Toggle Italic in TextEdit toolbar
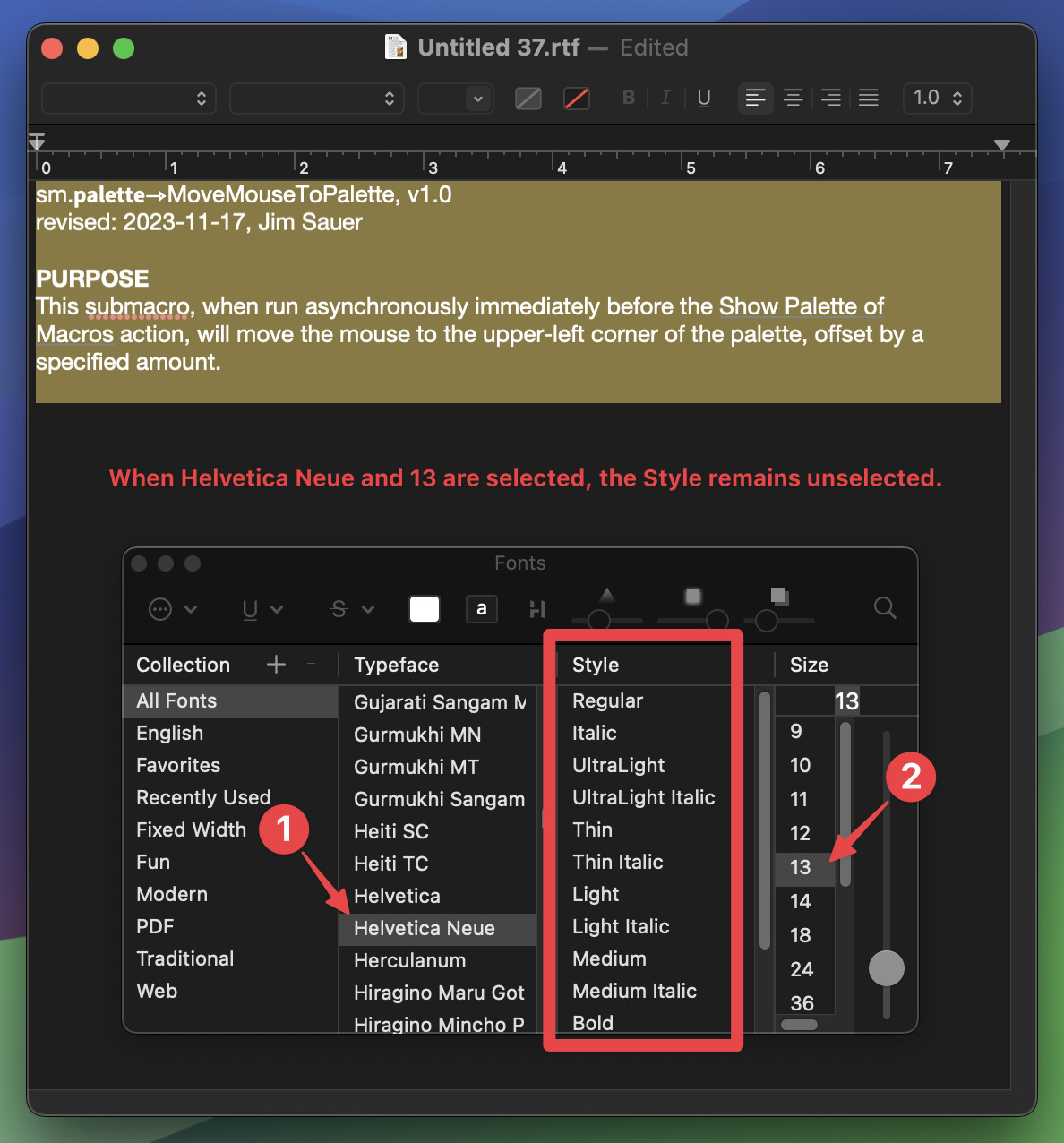This screenshot has height=1143, width=1064. [665, 98]
